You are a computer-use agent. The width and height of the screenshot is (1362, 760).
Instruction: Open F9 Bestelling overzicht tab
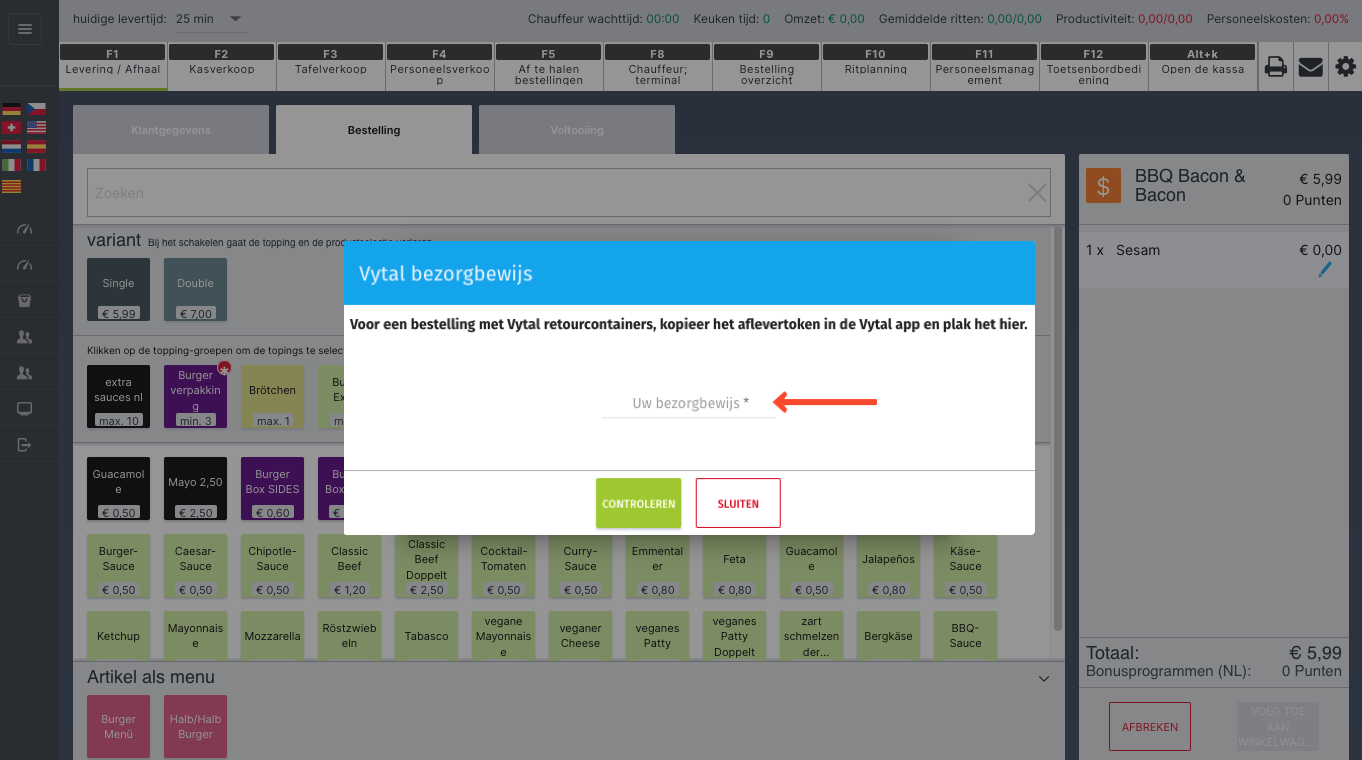point(766,67)
